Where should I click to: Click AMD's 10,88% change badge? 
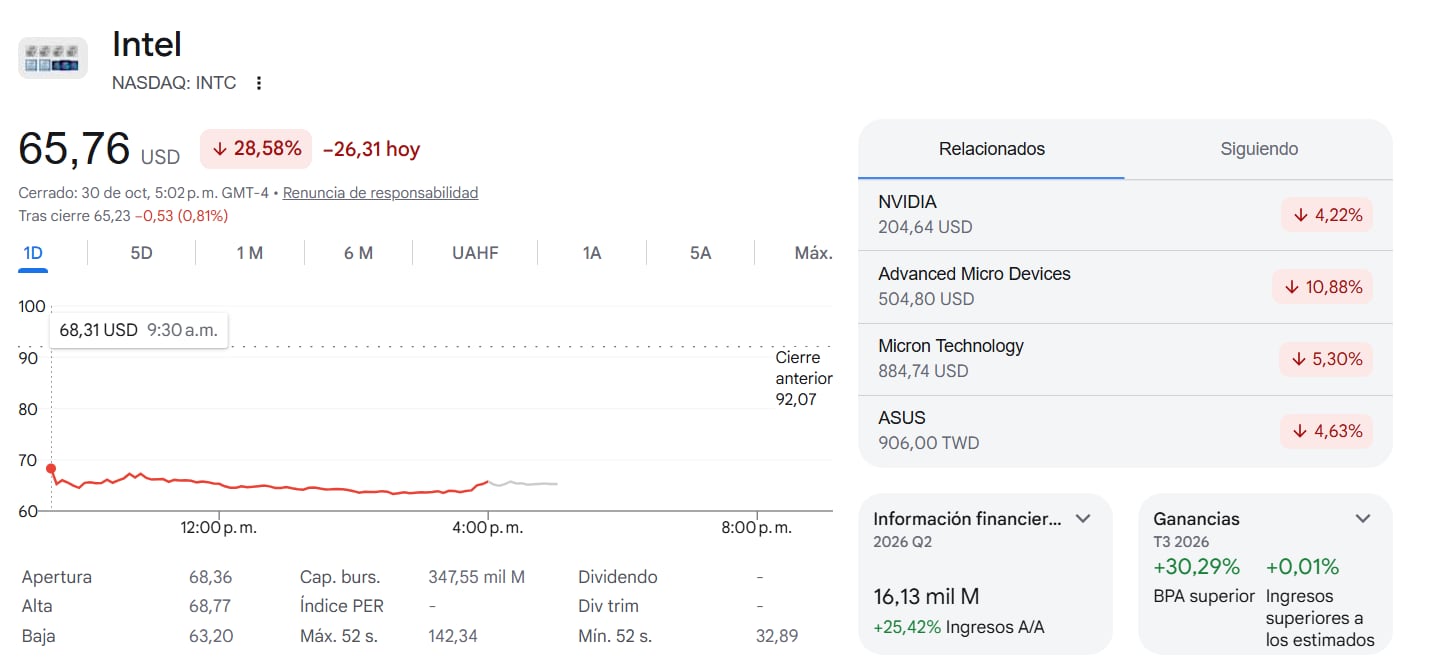(1322, 287)
